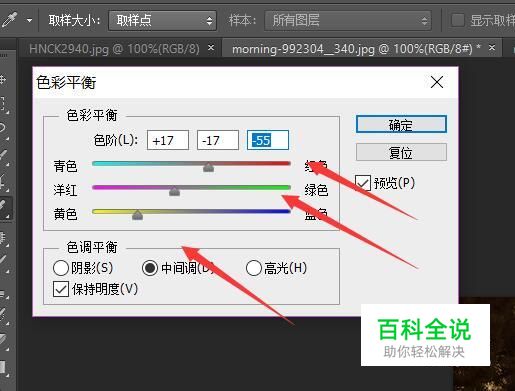Click the 黄色 yellow-blue slider handle
This screenshot has height=391, width=515.
point(137,215)
